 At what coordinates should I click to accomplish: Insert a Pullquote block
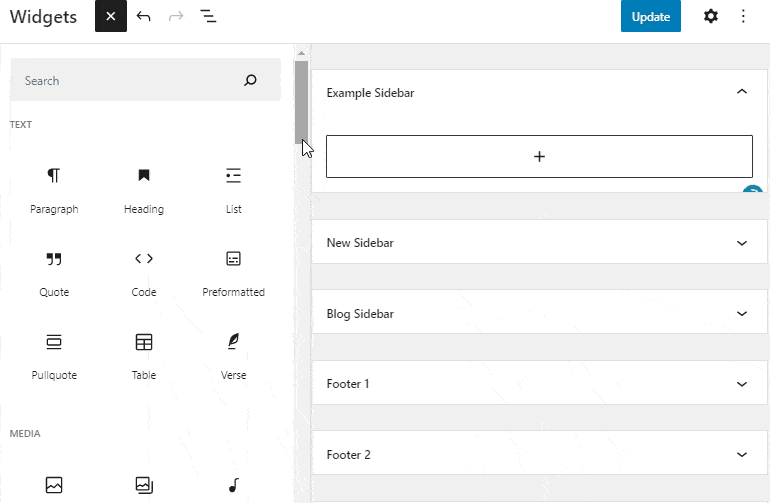[54, 357]
